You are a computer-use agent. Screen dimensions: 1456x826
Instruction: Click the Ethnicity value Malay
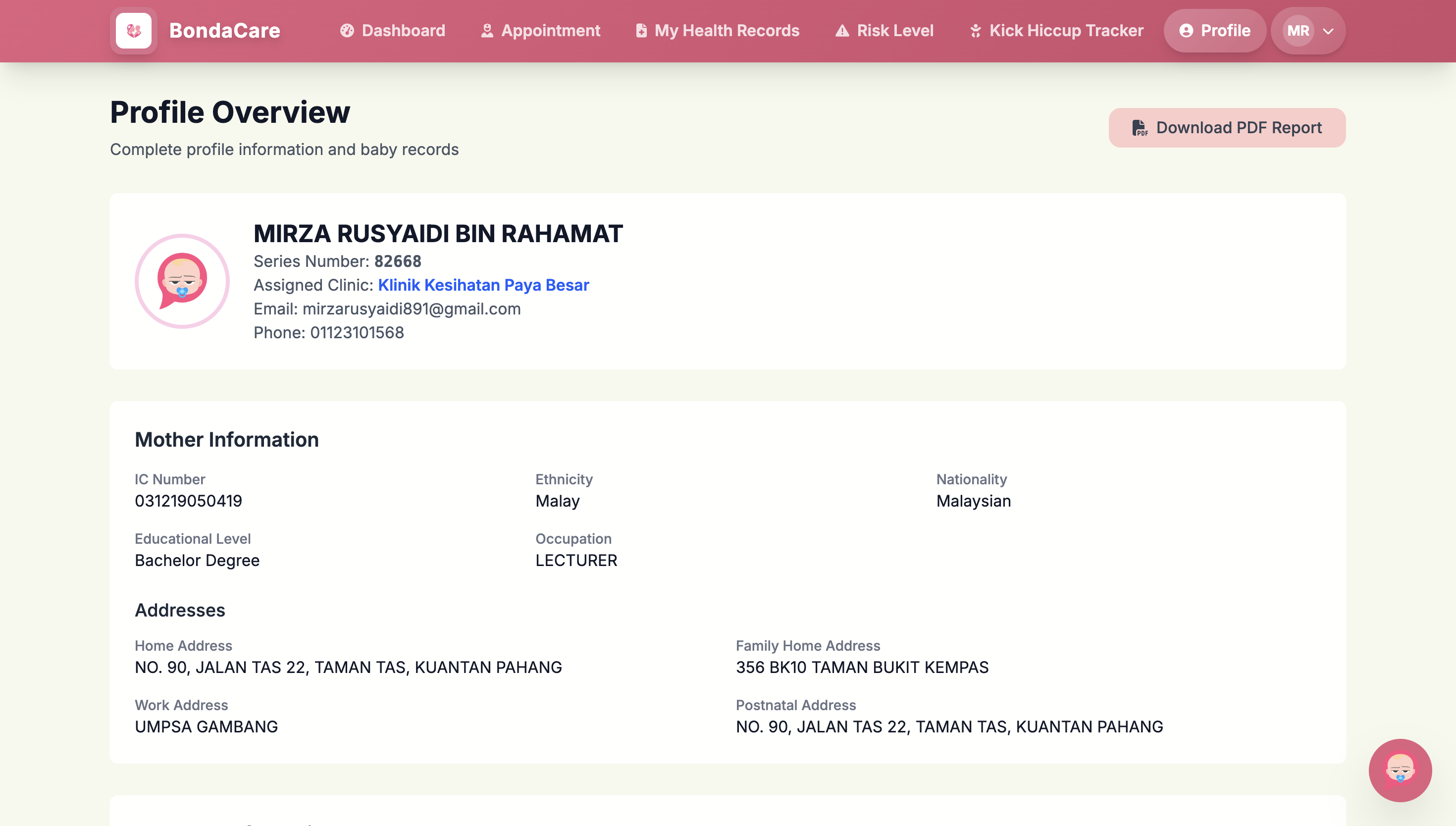click(x=558, y=501)
